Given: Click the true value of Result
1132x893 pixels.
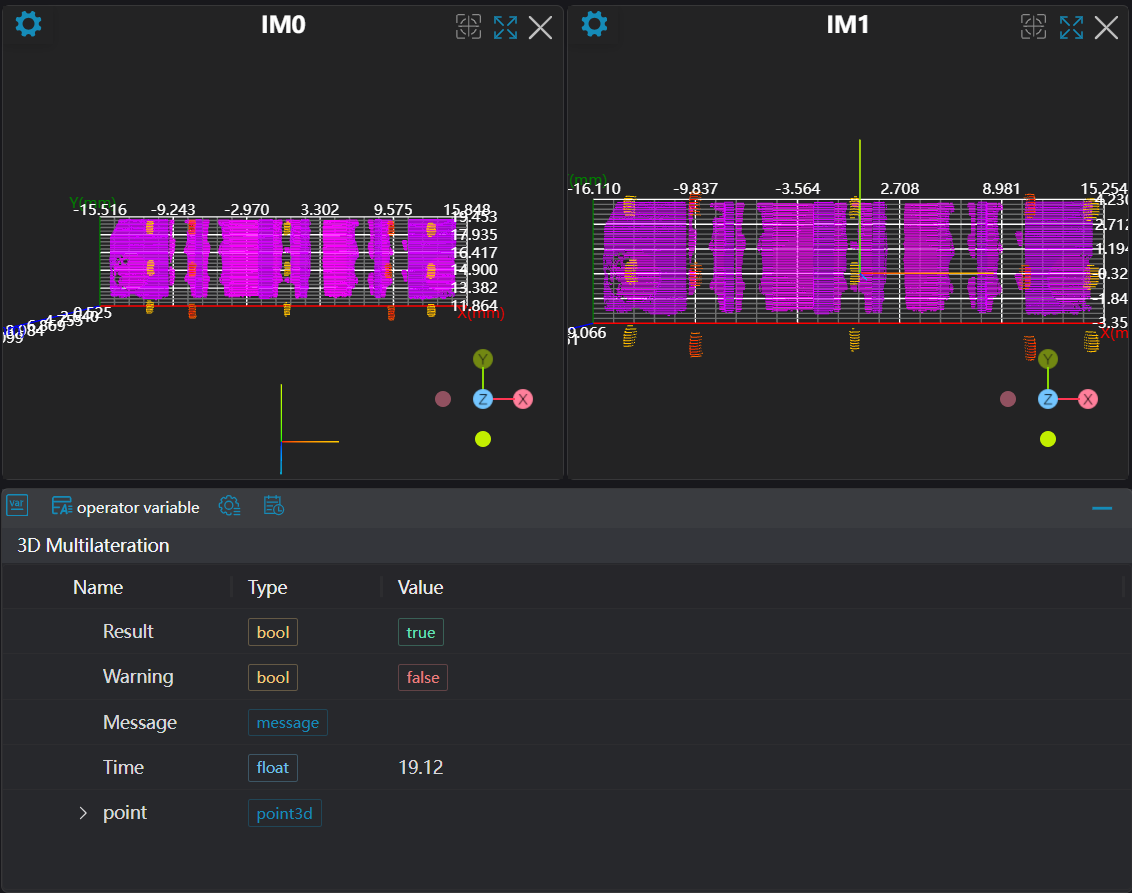Looking at the screenshot, I should 421,632.
